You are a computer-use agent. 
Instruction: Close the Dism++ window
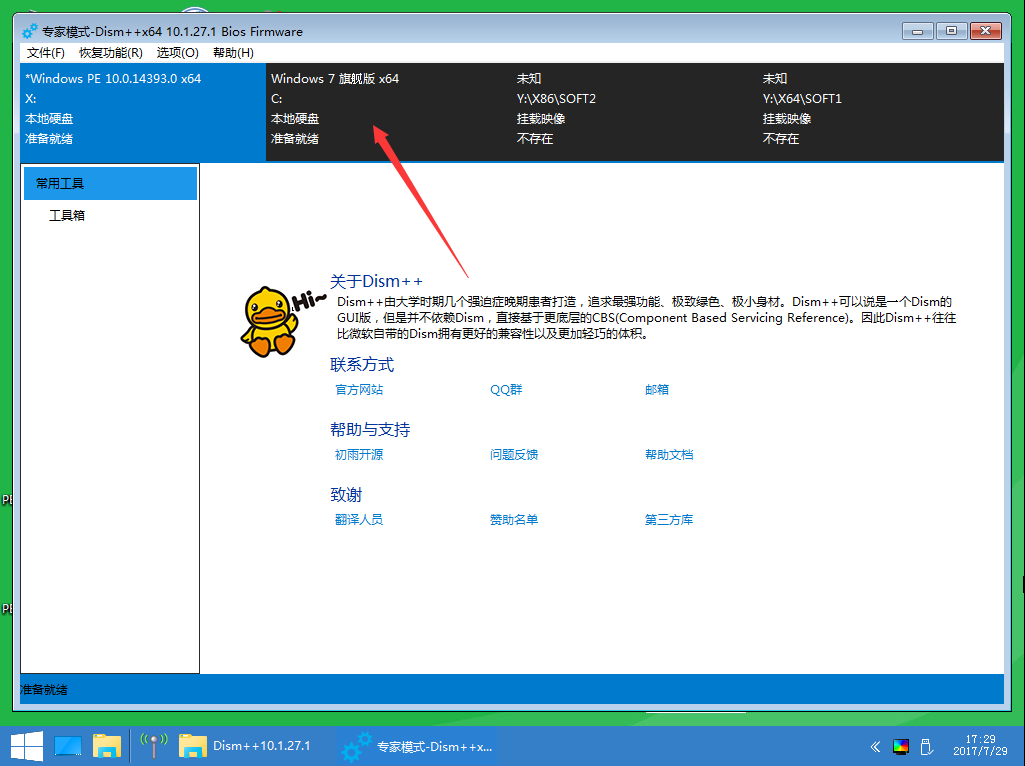[x=986, y=31]
